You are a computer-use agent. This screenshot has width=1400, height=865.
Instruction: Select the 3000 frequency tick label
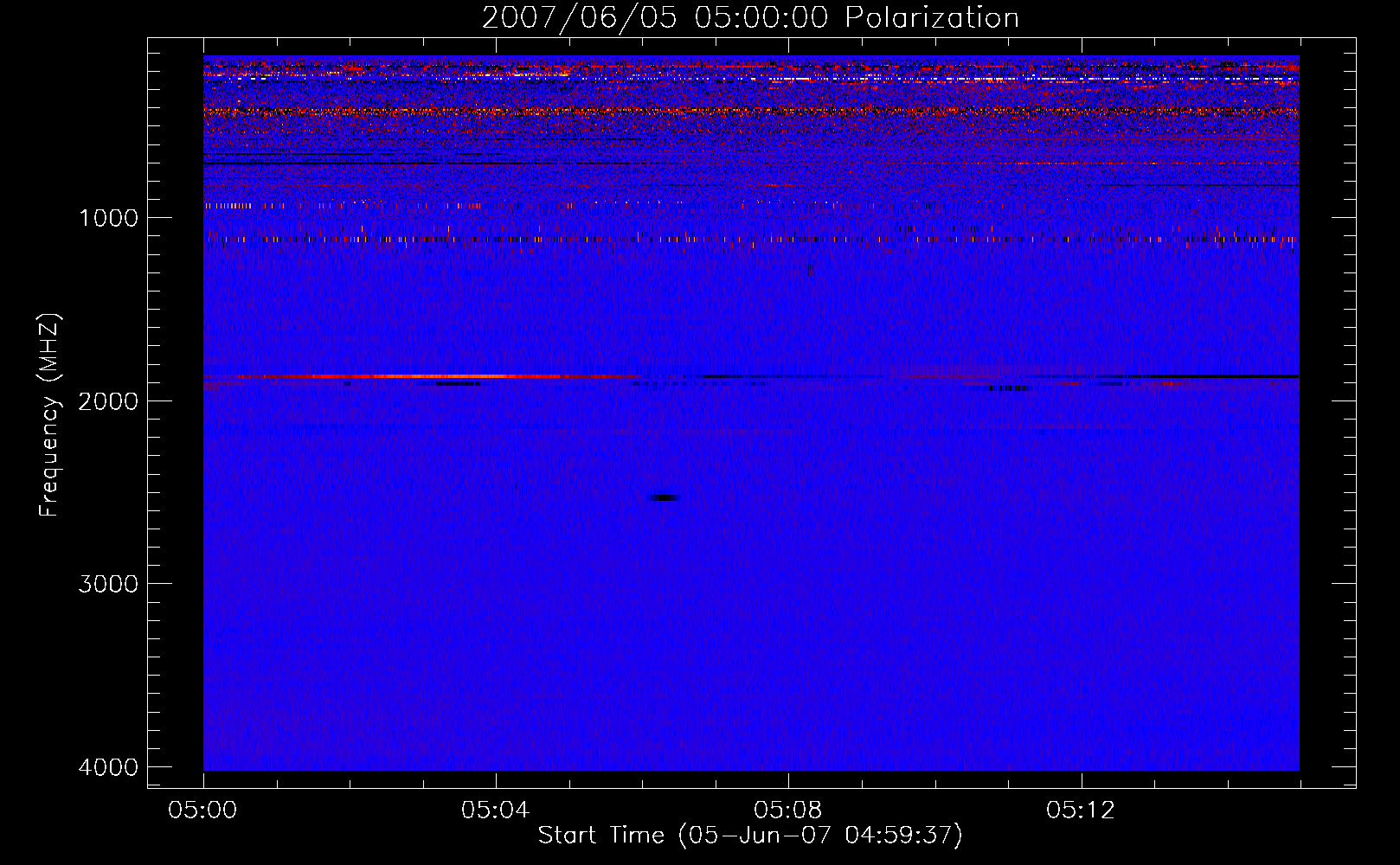click(108, 584)
